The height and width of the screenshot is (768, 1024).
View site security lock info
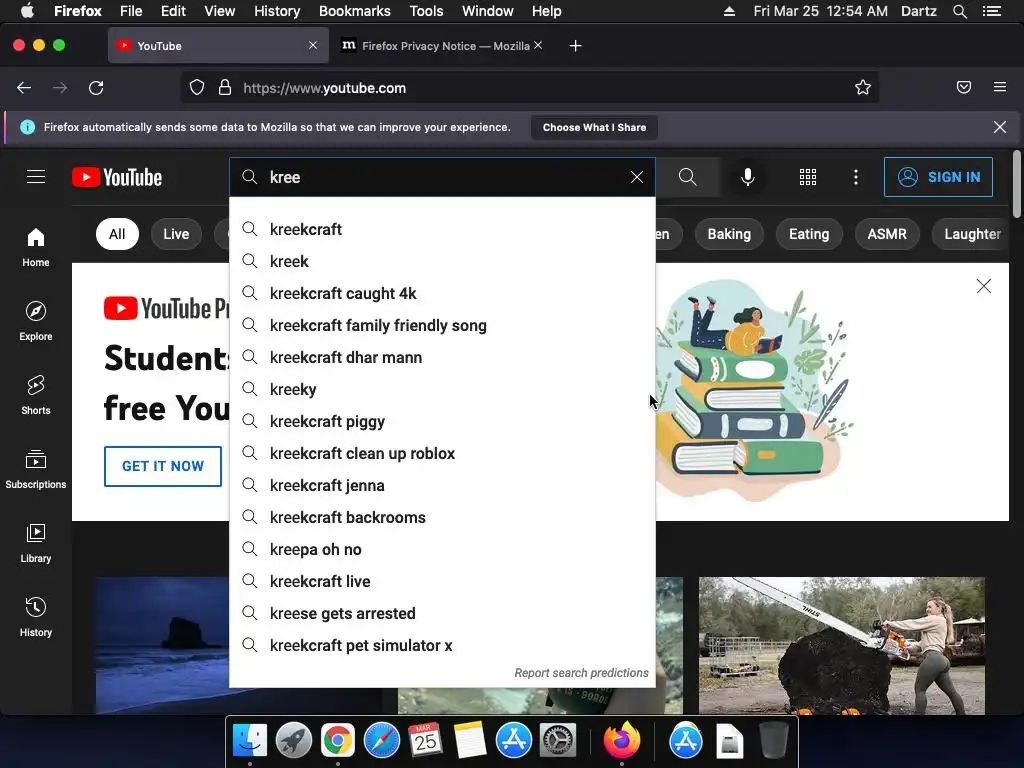pos(225,88)
